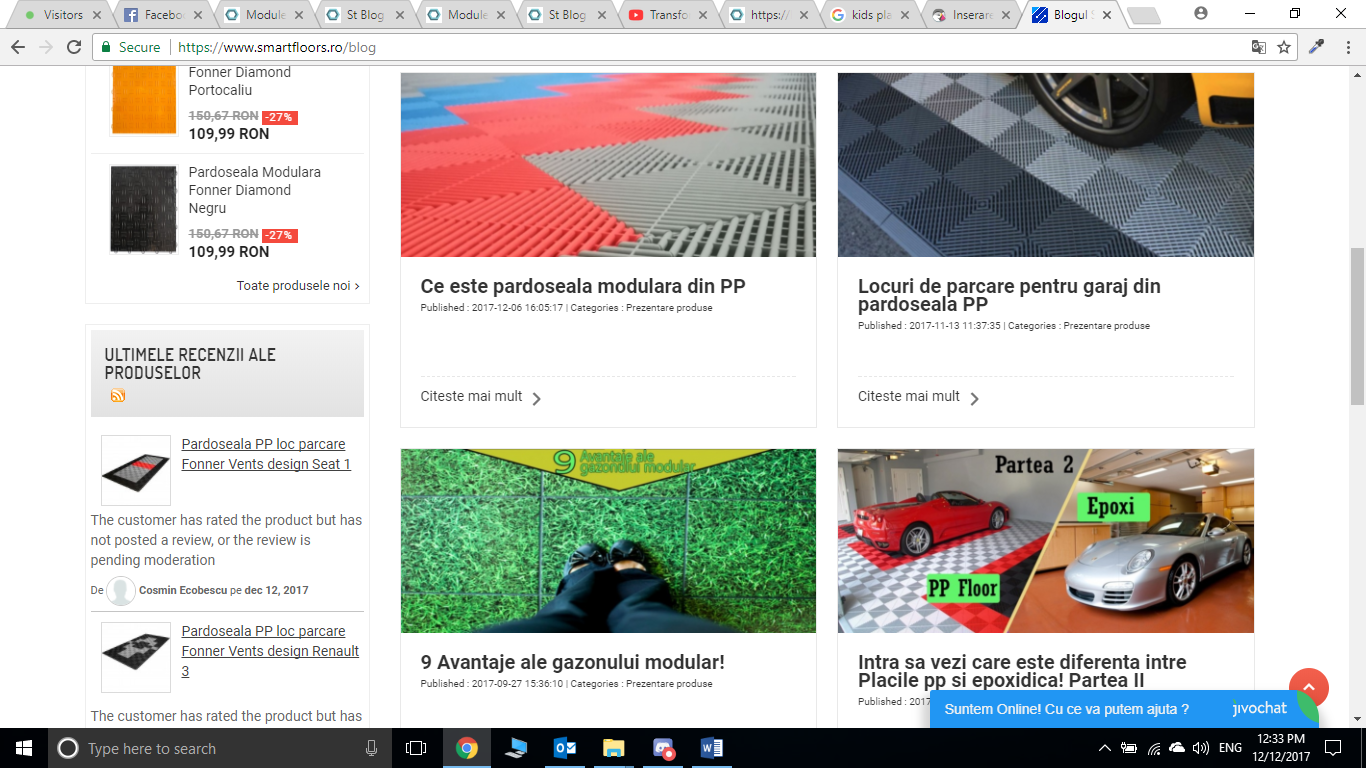
Task: Click the Task View taskbar icon
Action: 416,748
